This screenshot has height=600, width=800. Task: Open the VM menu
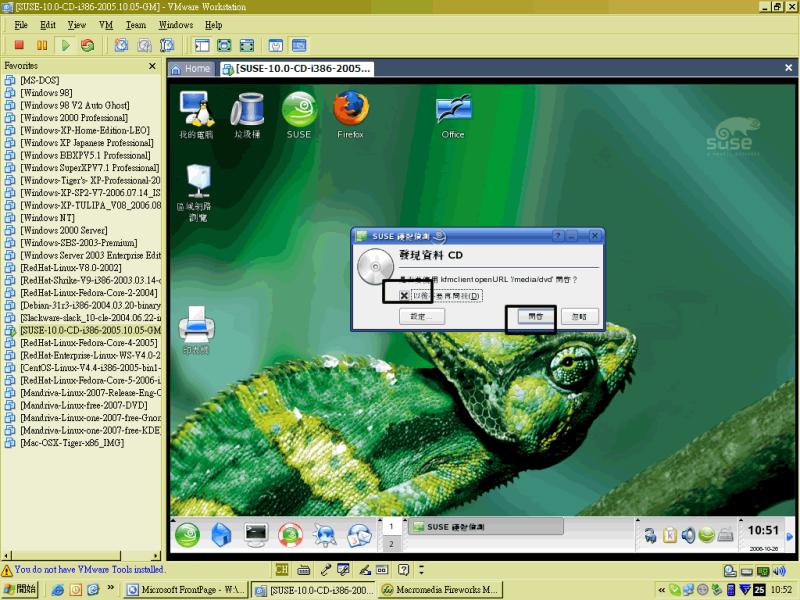tap(106, 24)
